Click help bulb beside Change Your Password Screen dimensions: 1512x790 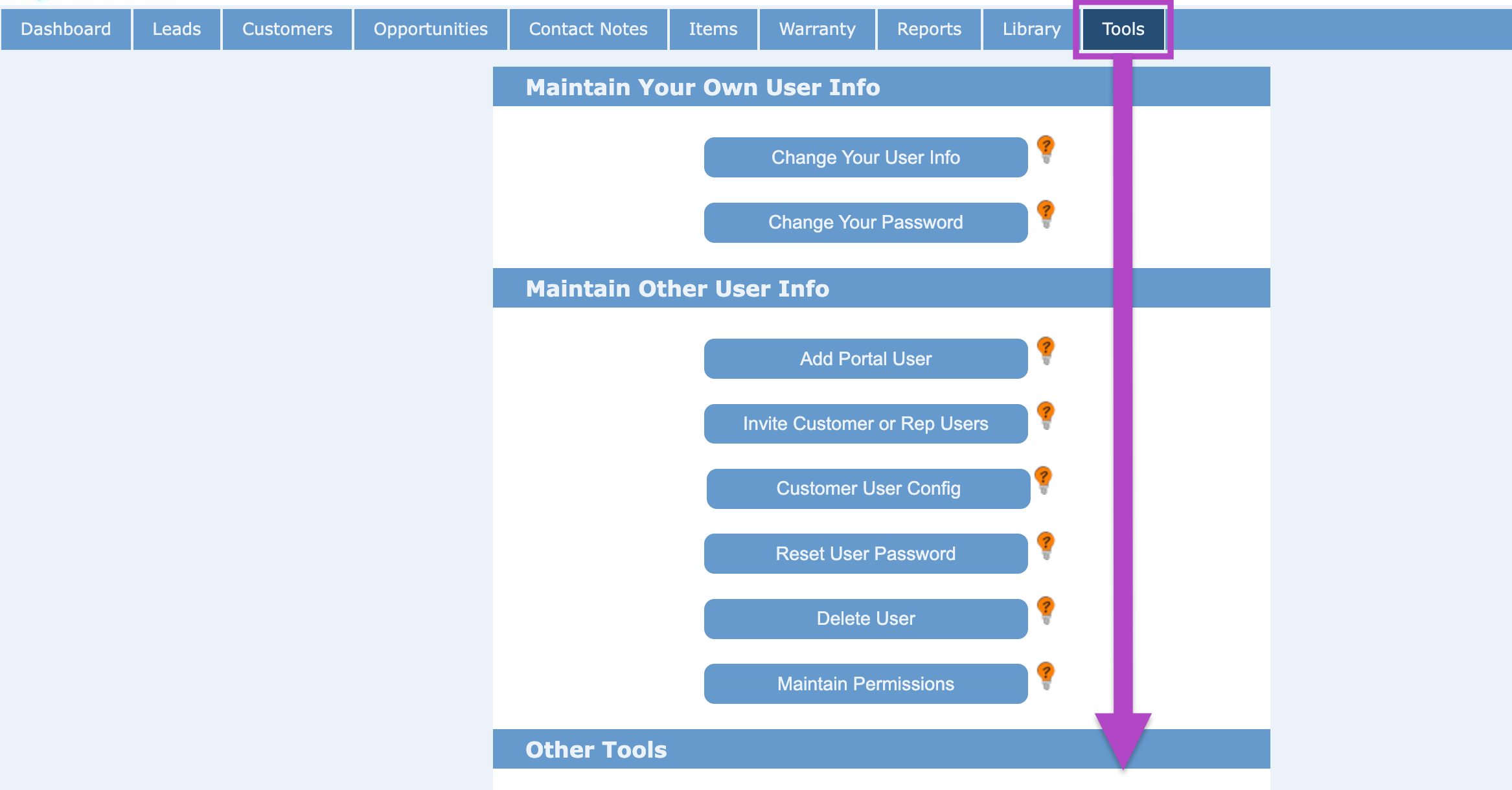[x=1046, y=213]
